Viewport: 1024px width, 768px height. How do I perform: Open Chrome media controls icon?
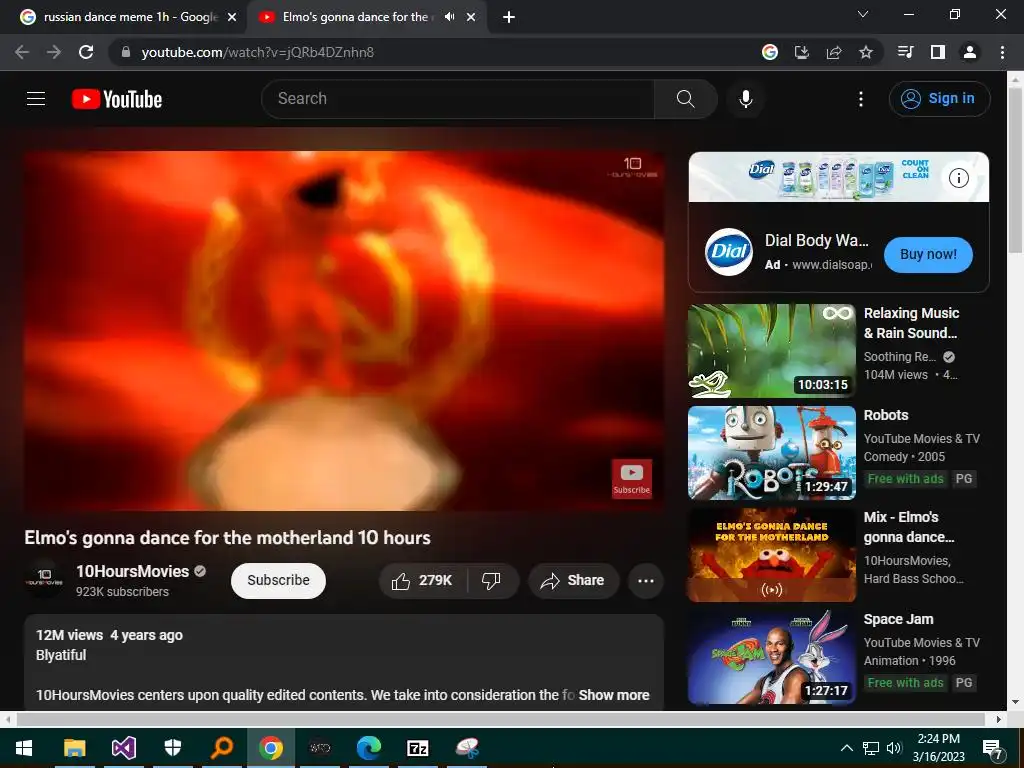pos(906,52)
